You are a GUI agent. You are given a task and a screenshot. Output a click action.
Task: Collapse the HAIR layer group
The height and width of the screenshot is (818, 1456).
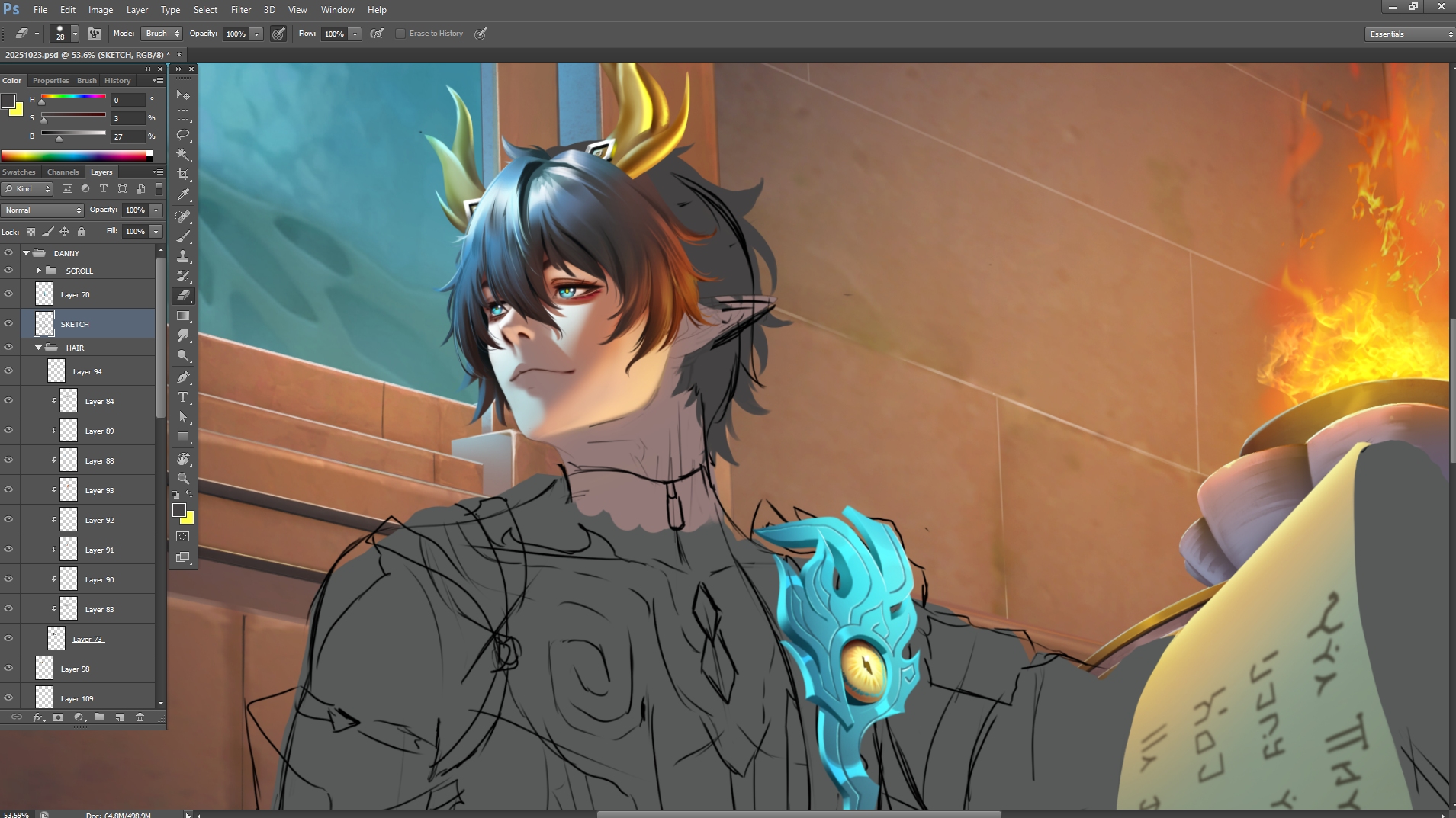[x=39, y=348]
